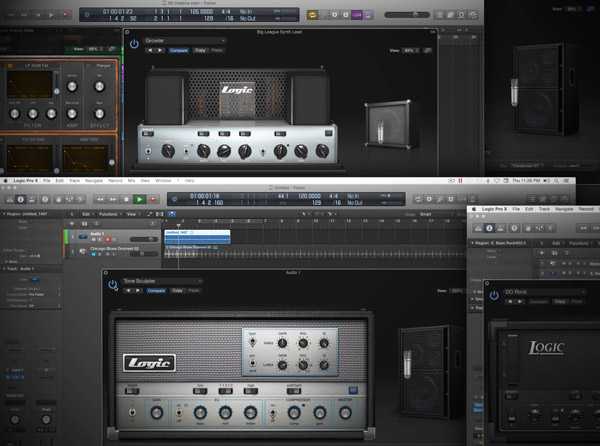The image size is (600, 446).
Task: Click the green Play button in main transport
Action: coord(139,199)
